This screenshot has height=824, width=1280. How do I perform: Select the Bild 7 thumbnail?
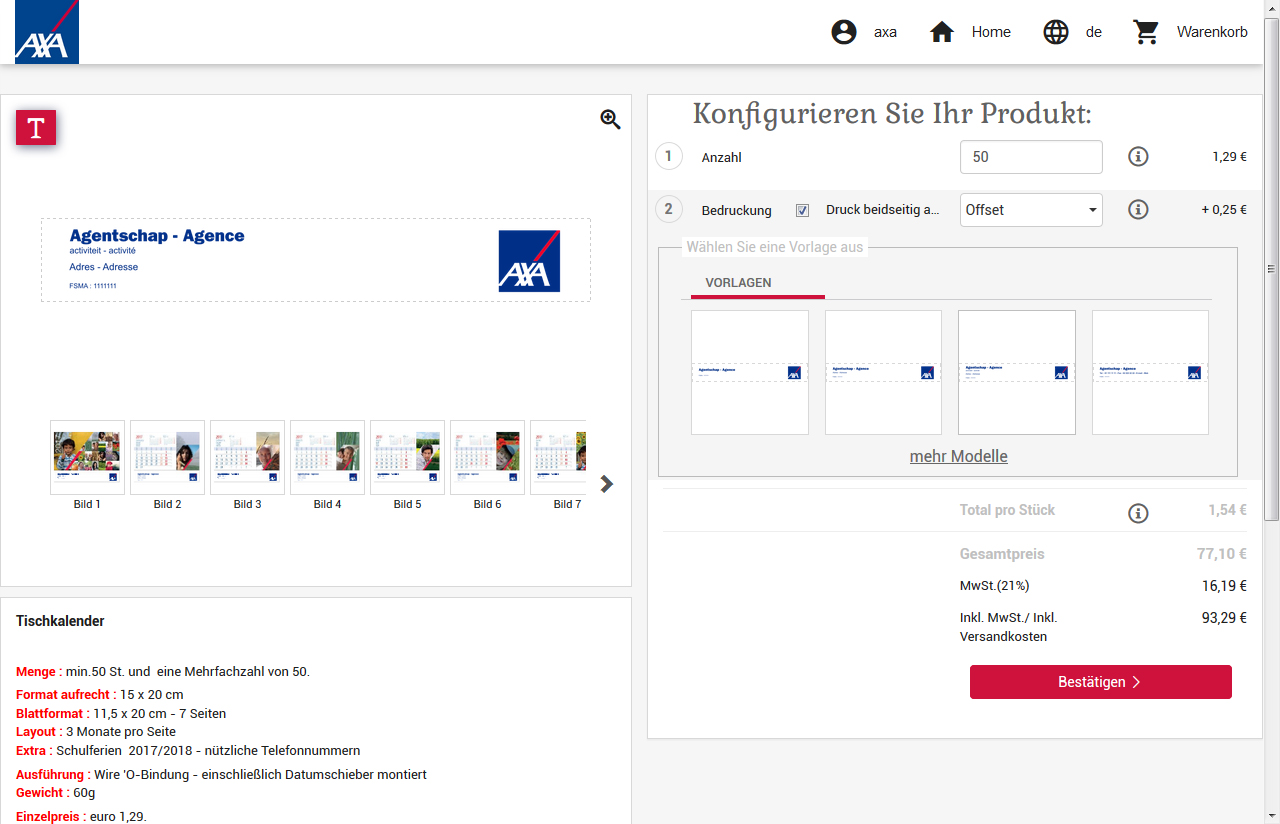point(558,457)
